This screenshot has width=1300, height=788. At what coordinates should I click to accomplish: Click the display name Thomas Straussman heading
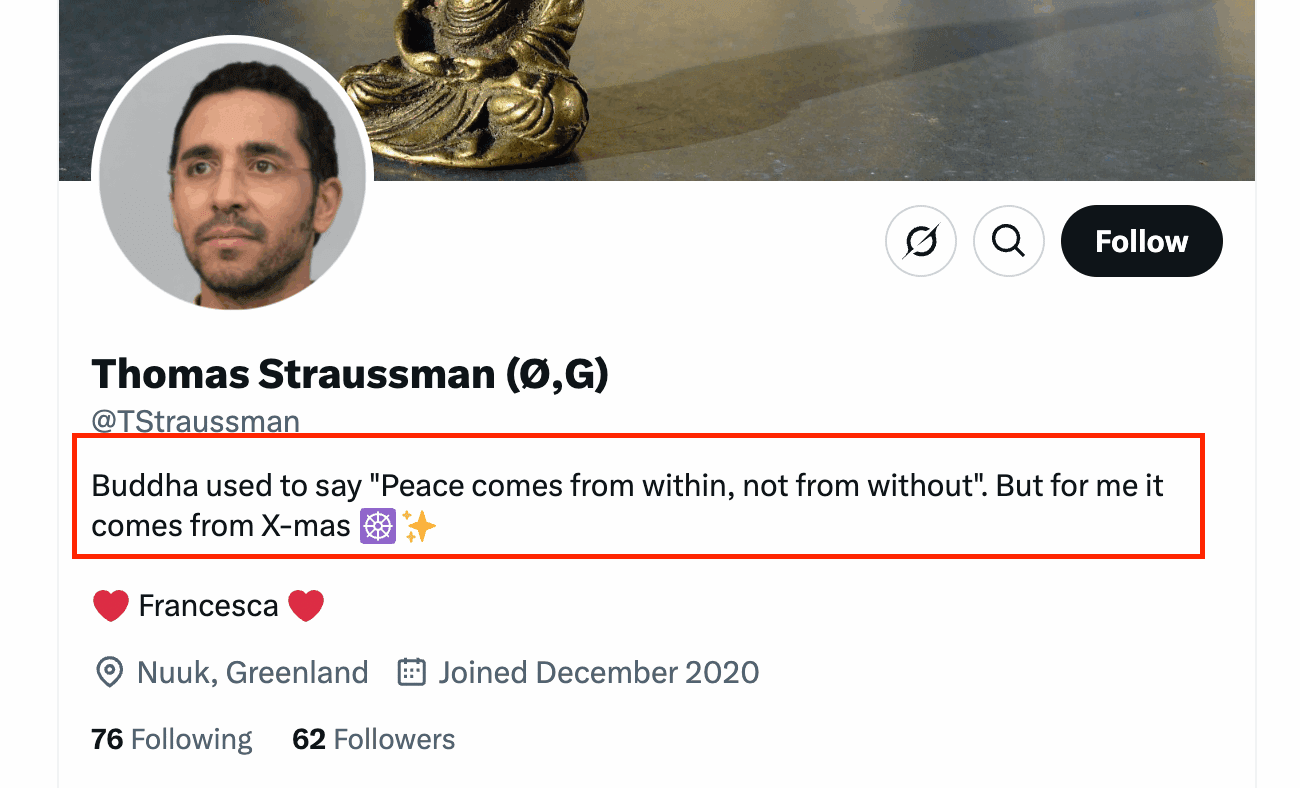point(350,374)
